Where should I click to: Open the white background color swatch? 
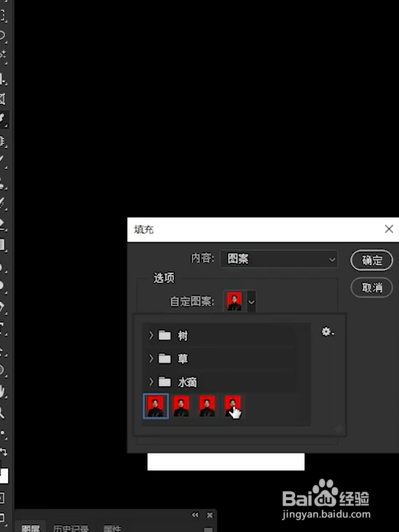coord(3,476)
